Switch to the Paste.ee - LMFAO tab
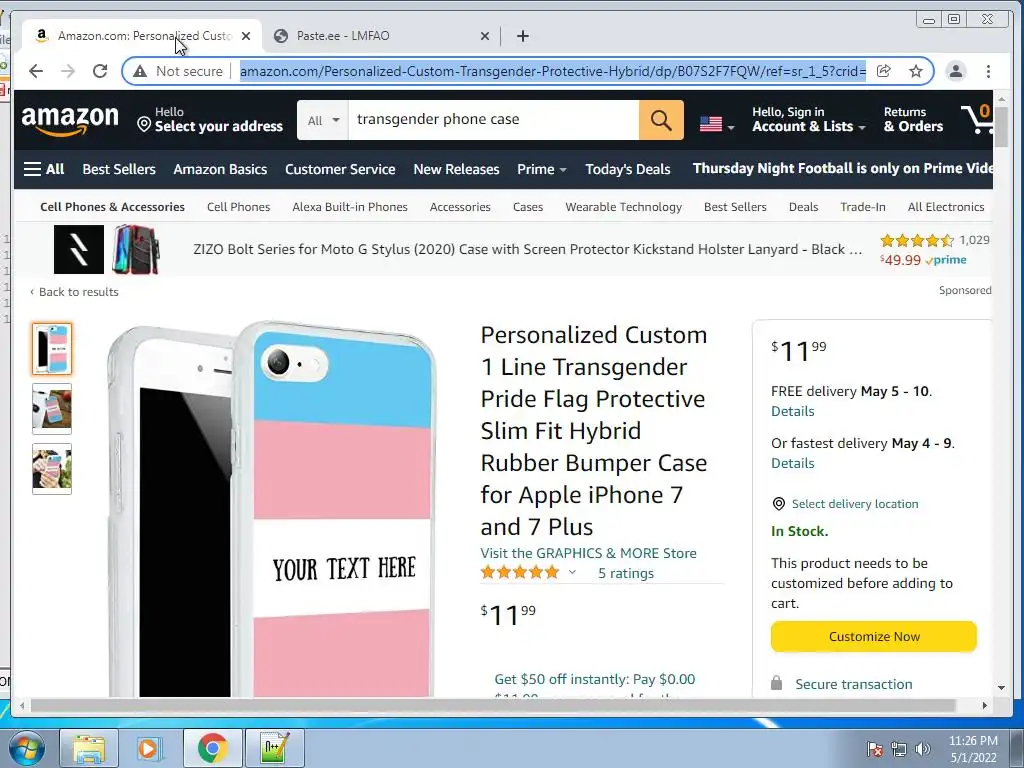This screenshot has height=768, width=1024. (x=381, y=36)
